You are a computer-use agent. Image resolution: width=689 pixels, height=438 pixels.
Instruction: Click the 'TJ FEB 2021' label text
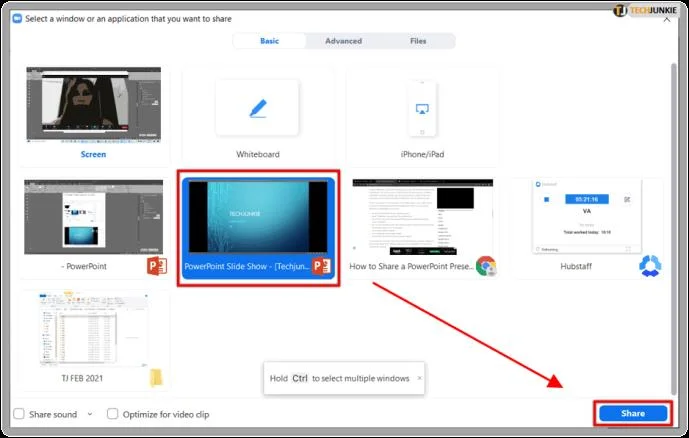click(x=82, y=378)
